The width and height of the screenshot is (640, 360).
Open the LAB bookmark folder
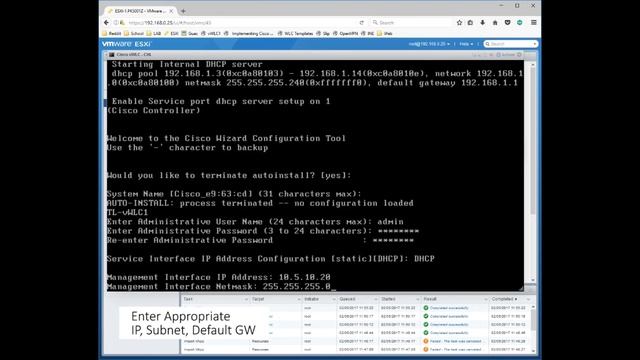(154, 33)
